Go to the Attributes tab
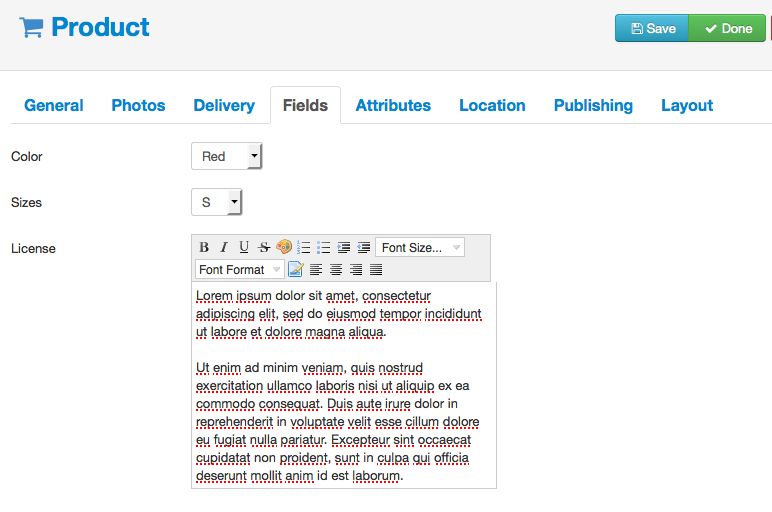 [393, 105]
